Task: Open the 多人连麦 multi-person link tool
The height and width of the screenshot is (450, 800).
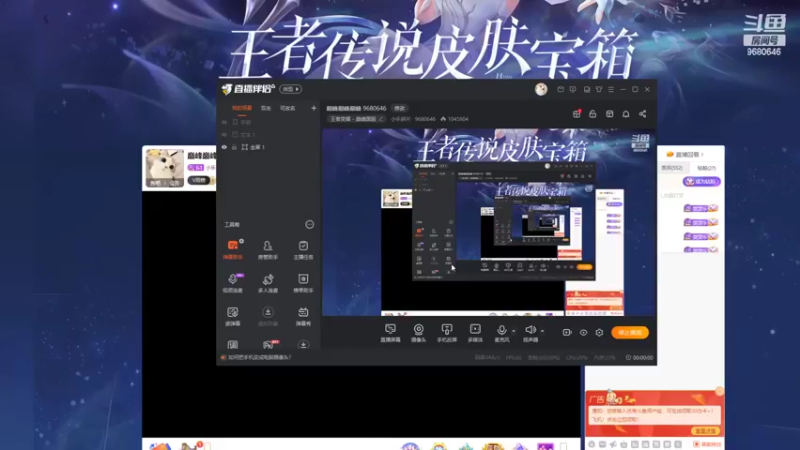Action: (x=268, y=283)
